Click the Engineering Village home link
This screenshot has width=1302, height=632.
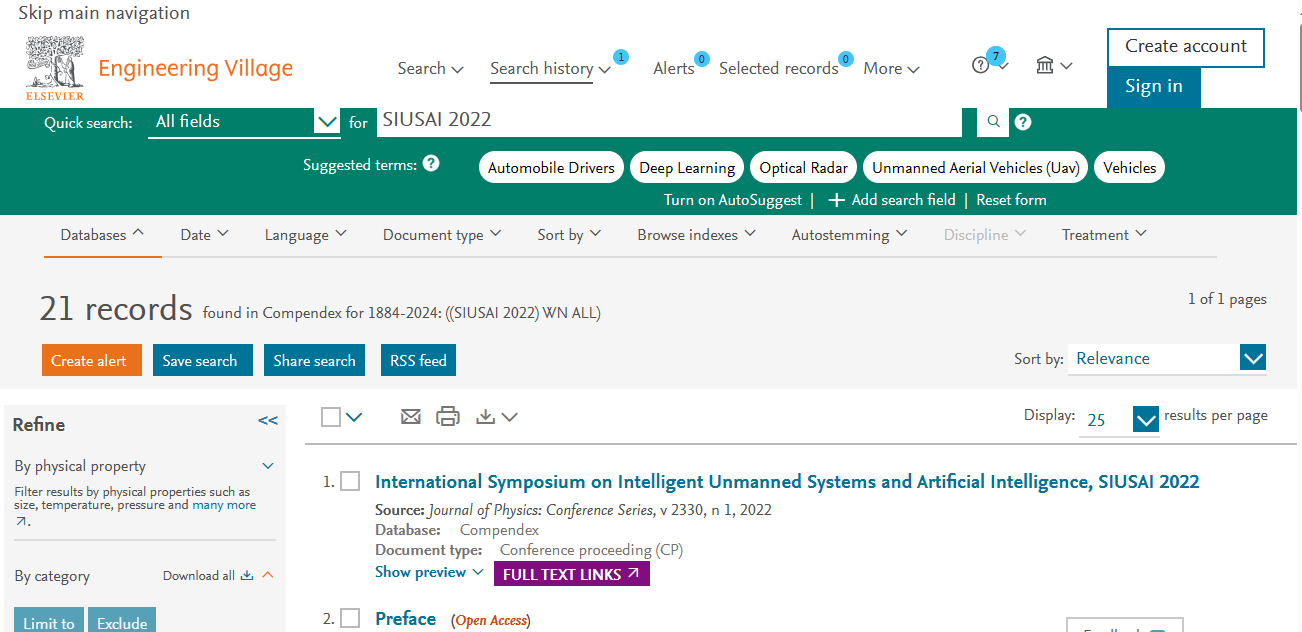point(196,68)
